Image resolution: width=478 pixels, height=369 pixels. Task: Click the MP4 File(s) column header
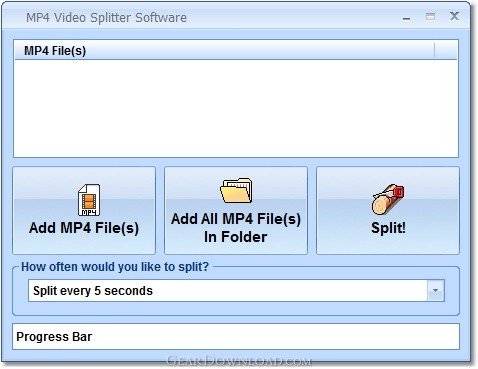pos(225,51)
